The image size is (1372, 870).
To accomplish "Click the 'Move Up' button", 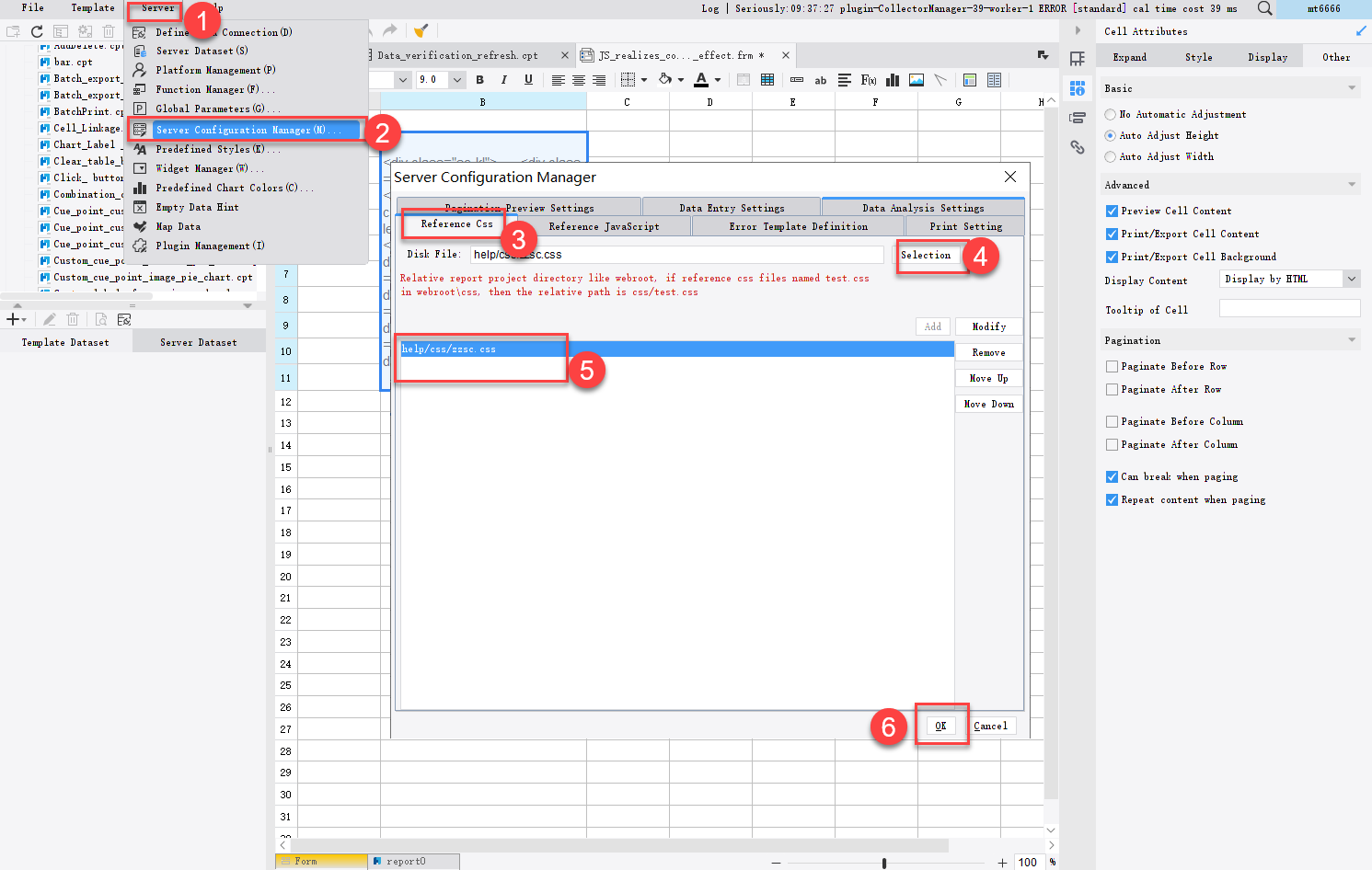I will click(987, 377).
